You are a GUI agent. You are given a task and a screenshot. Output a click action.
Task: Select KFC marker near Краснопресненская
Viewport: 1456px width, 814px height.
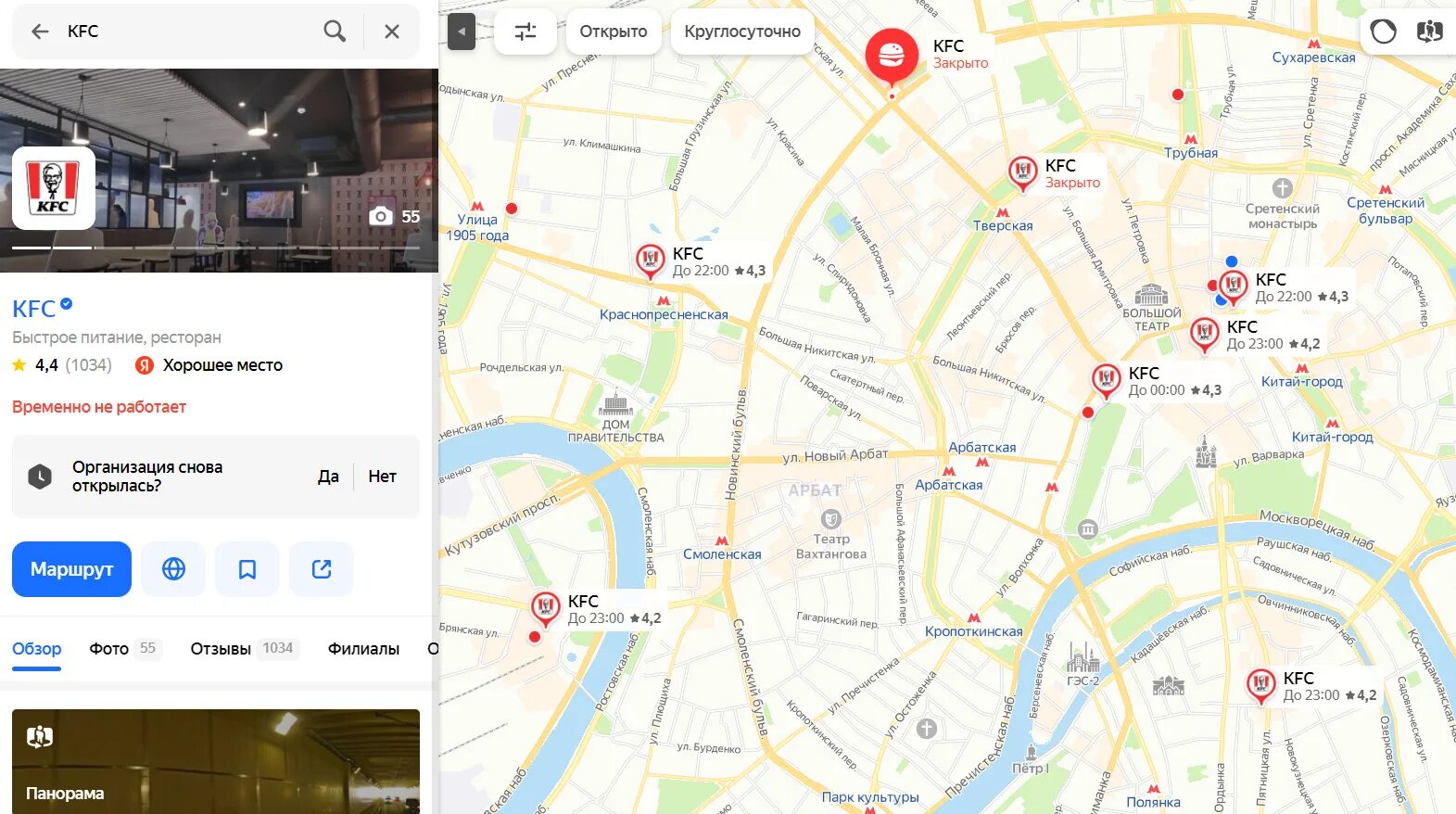[x=650, y=261]
